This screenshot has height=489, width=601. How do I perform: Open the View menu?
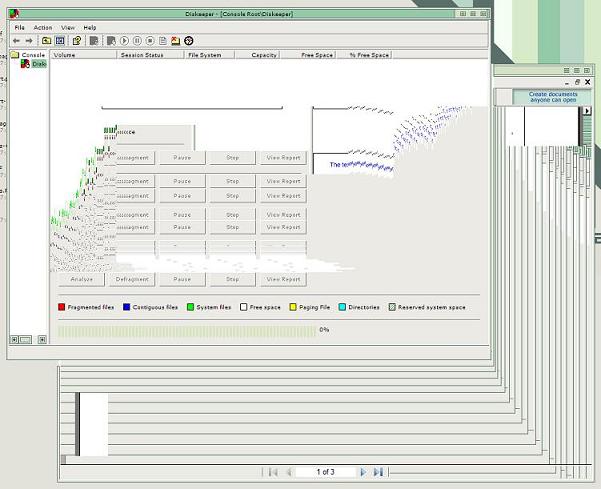pyautogui.click(x=68, y=28)
